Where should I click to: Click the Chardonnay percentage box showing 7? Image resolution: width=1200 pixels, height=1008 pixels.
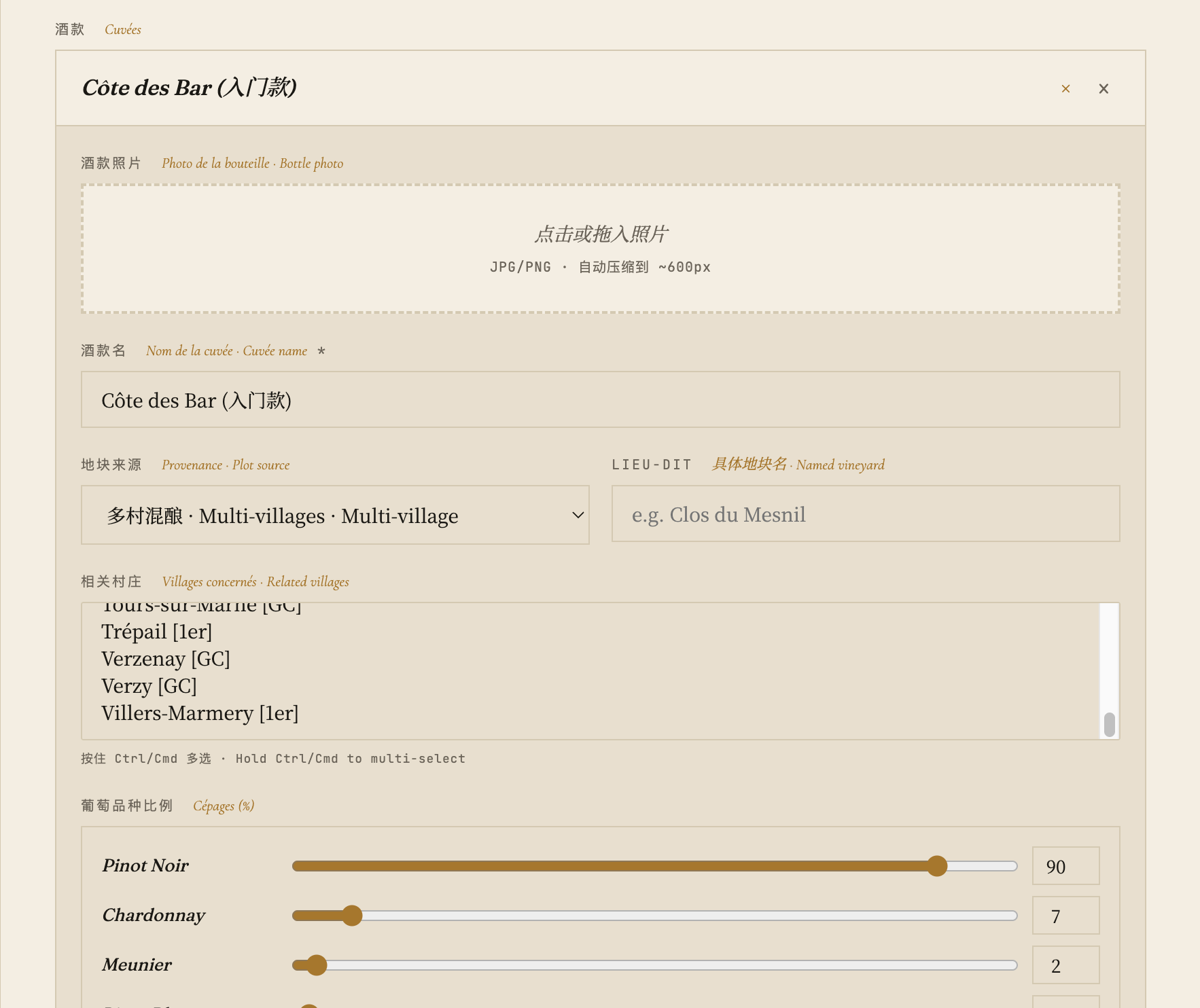(x=1065, y=916)
